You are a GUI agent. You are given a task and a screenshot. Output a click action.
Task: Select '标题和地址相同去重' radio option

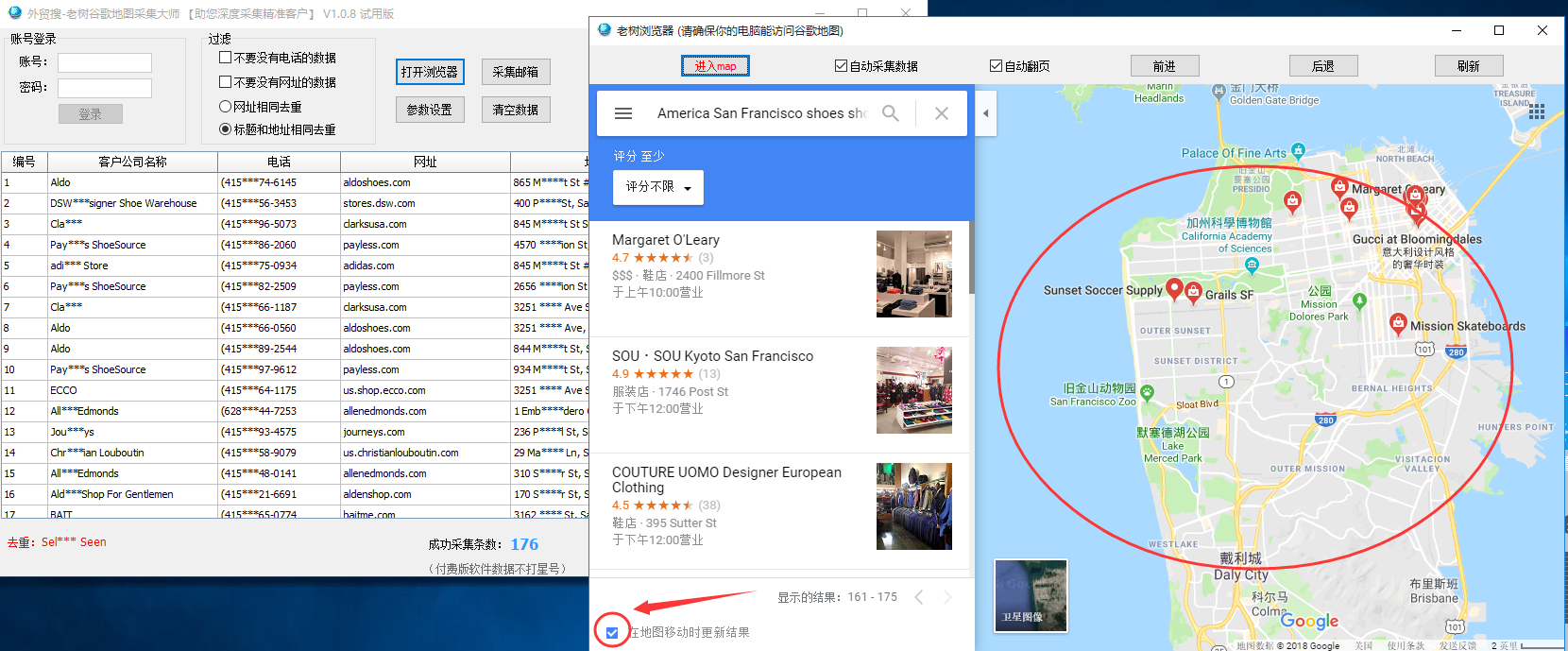tap(226, 129)
